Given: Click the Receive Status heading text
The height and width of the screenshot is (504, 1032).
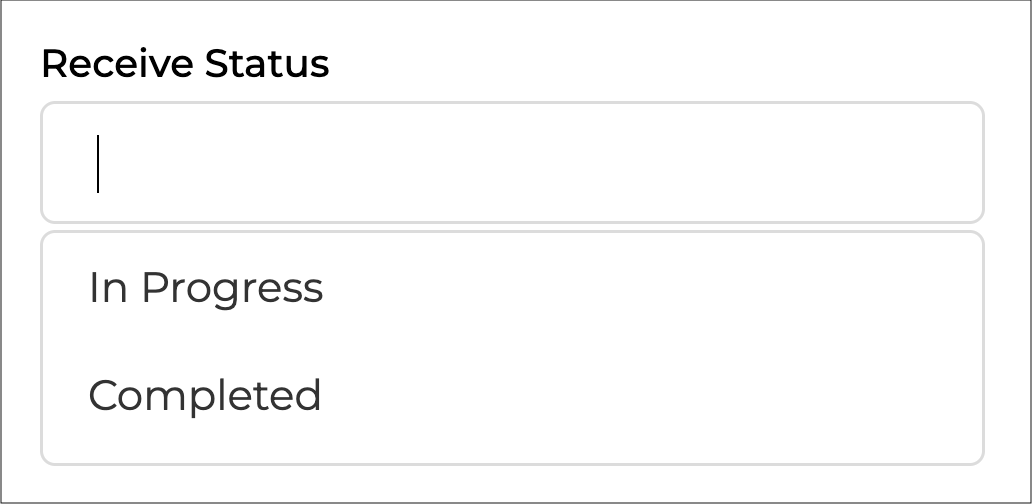Looking at the screenshot, I should (185, 64).
